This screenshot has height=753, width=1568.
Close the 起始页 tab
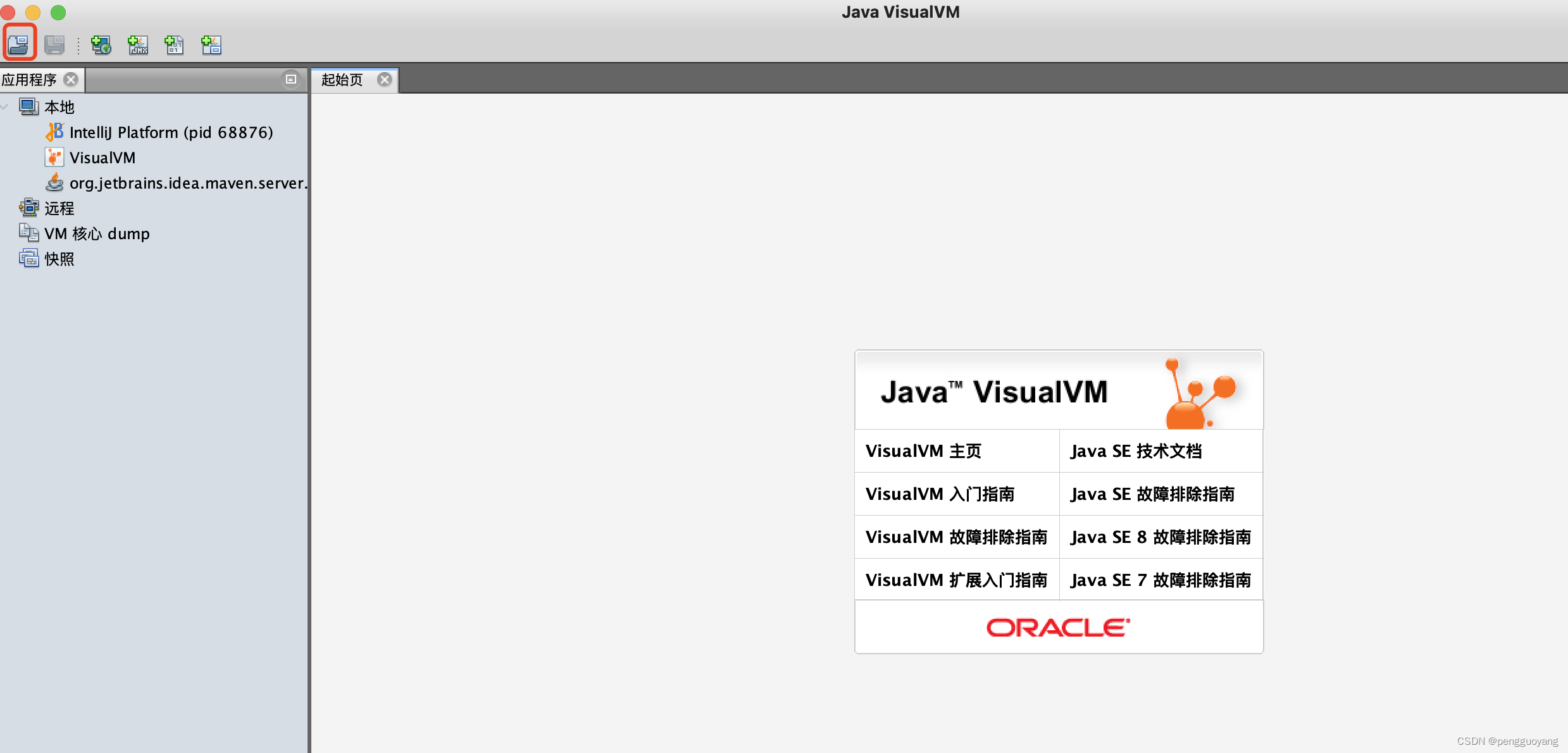tap(385, 80)
